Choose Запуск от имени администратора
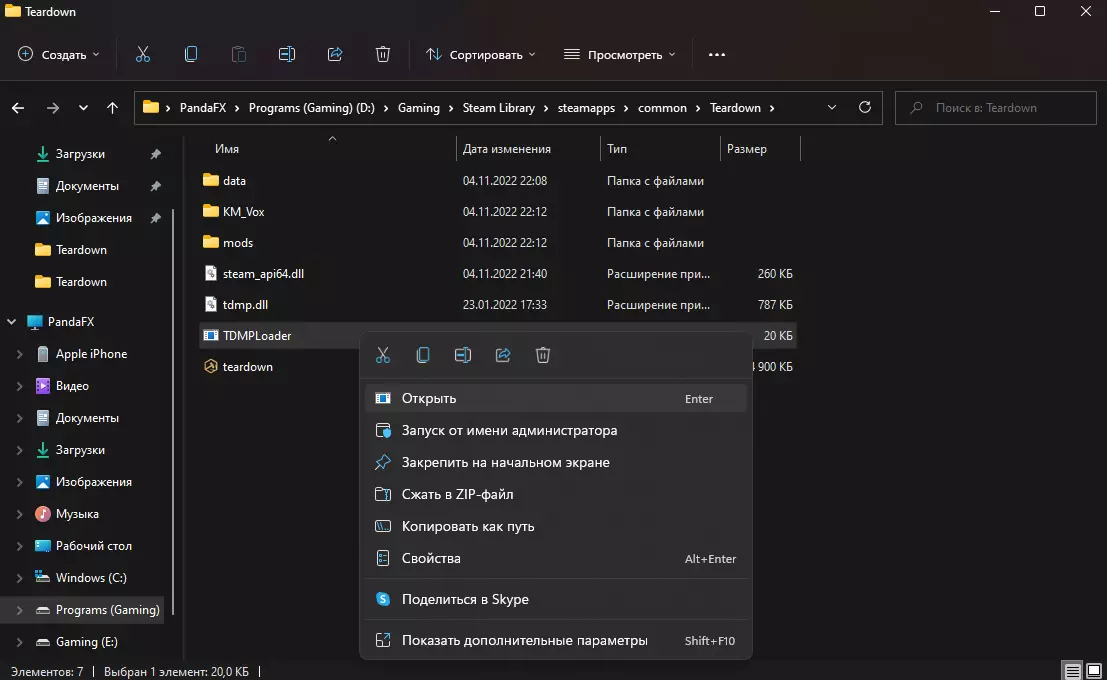This screenshot has width=1107, height=680. click(x=509, y=430)
